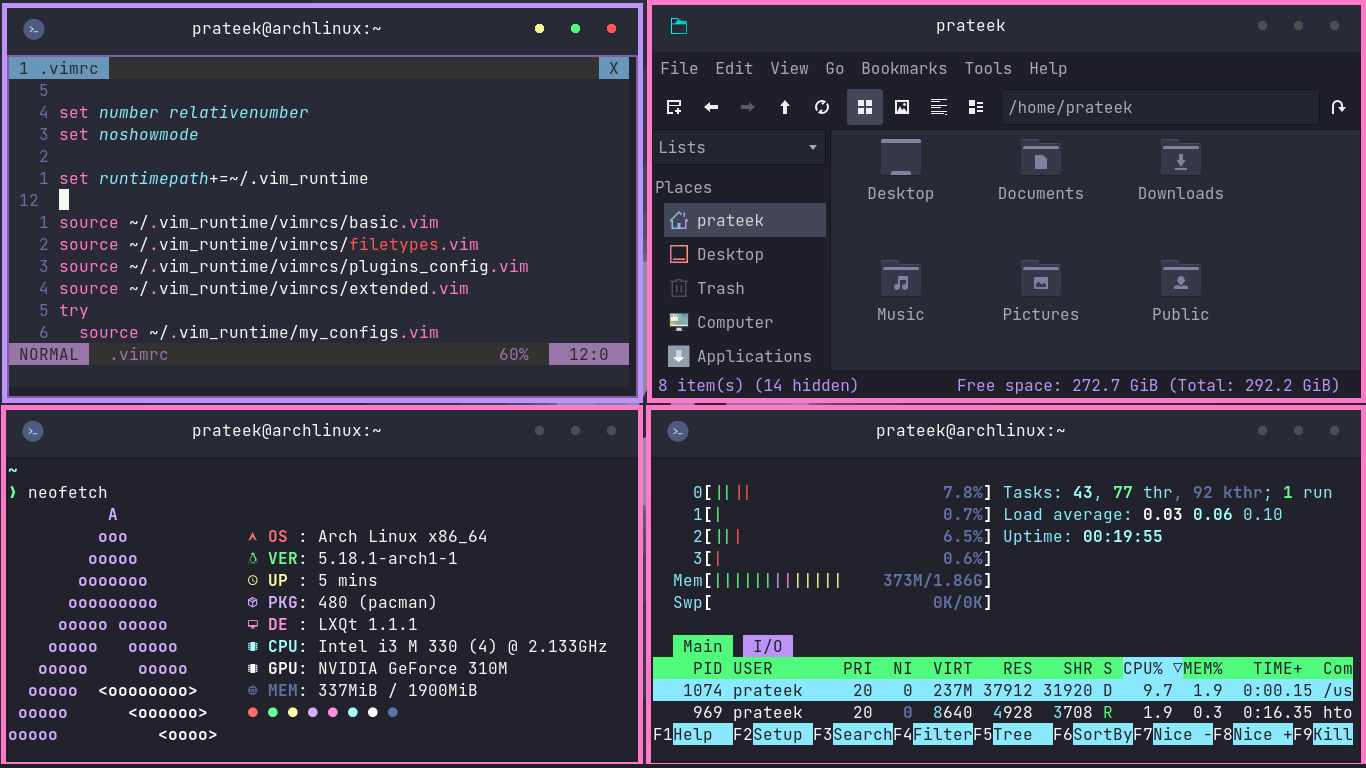
Task: Sort htop by PID column header
Action: click(x=707, y=668)
